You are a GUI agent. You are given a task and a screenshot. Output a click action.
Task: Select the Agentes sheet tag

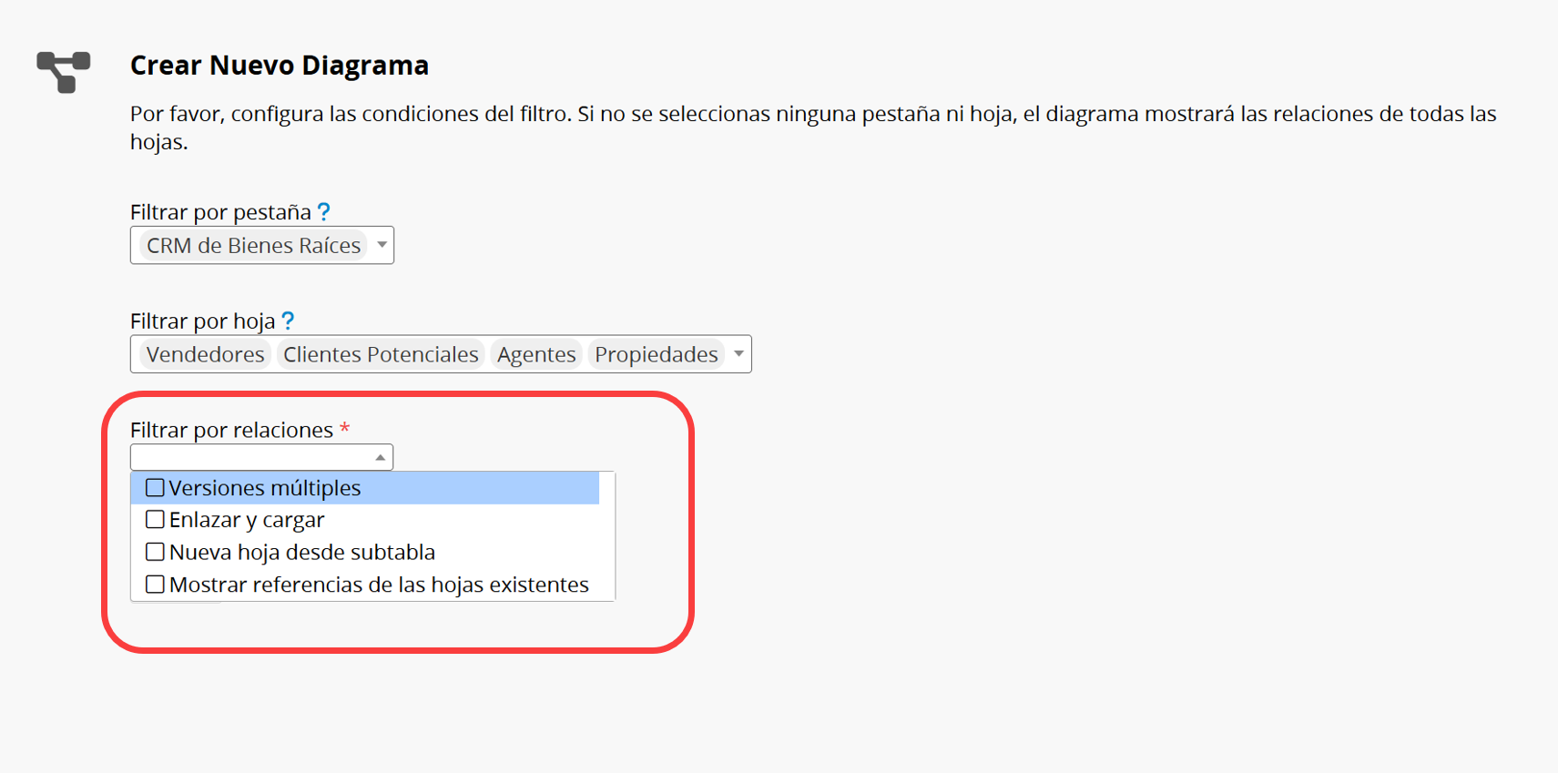point(536,354)
